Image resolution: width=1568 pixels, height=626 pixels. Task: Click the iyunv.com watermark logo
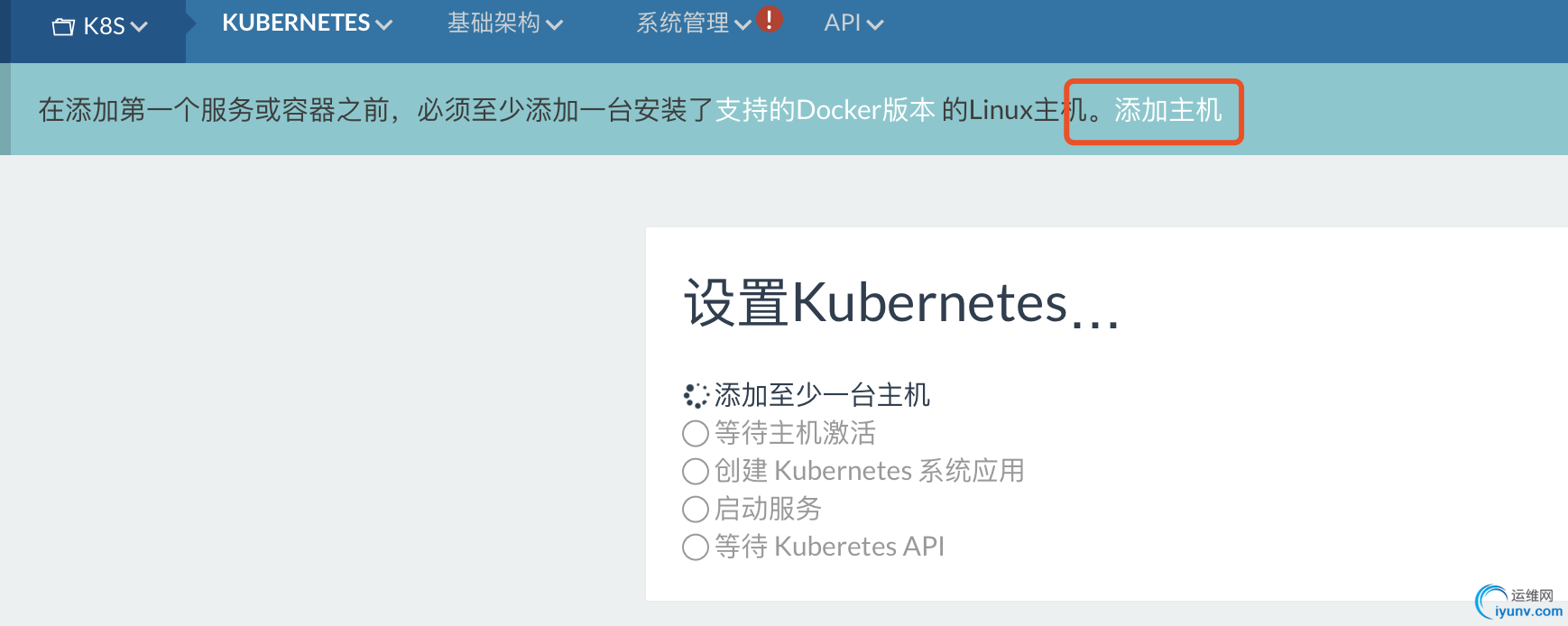click(x=1519, y=603)
